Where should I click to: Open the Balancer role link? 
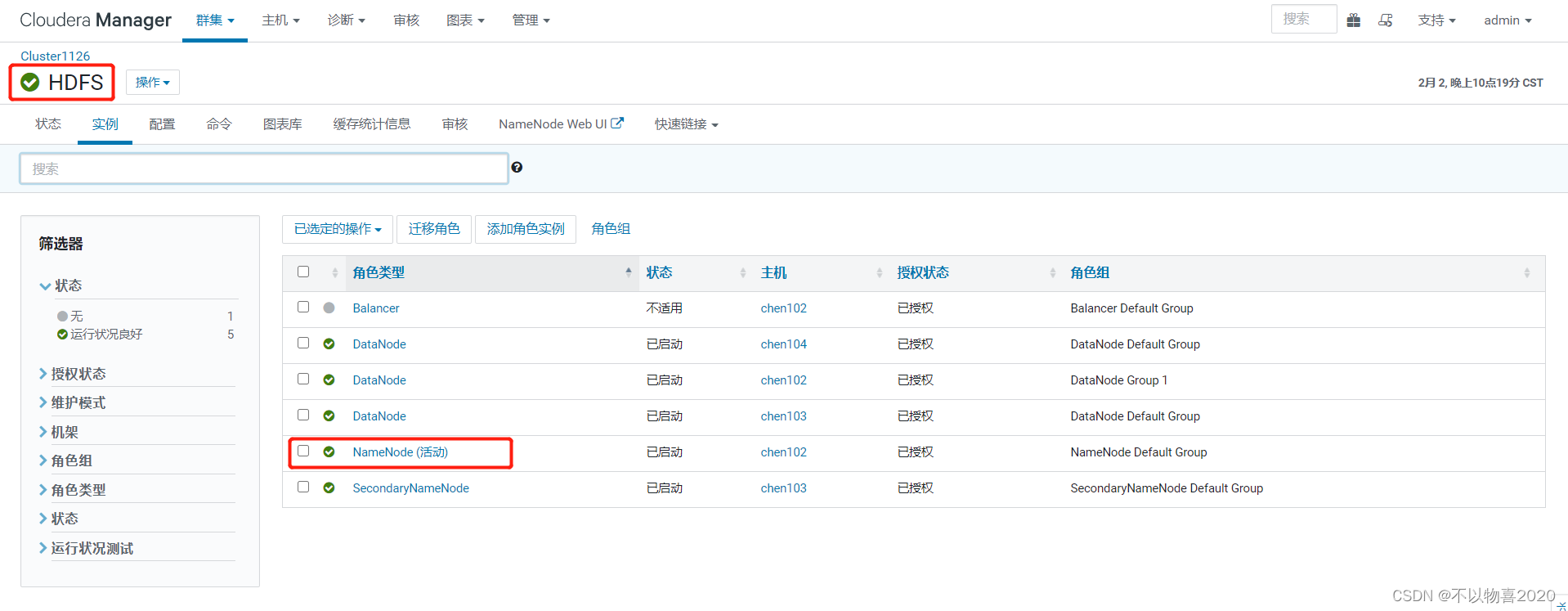click(x=376, y=308)
